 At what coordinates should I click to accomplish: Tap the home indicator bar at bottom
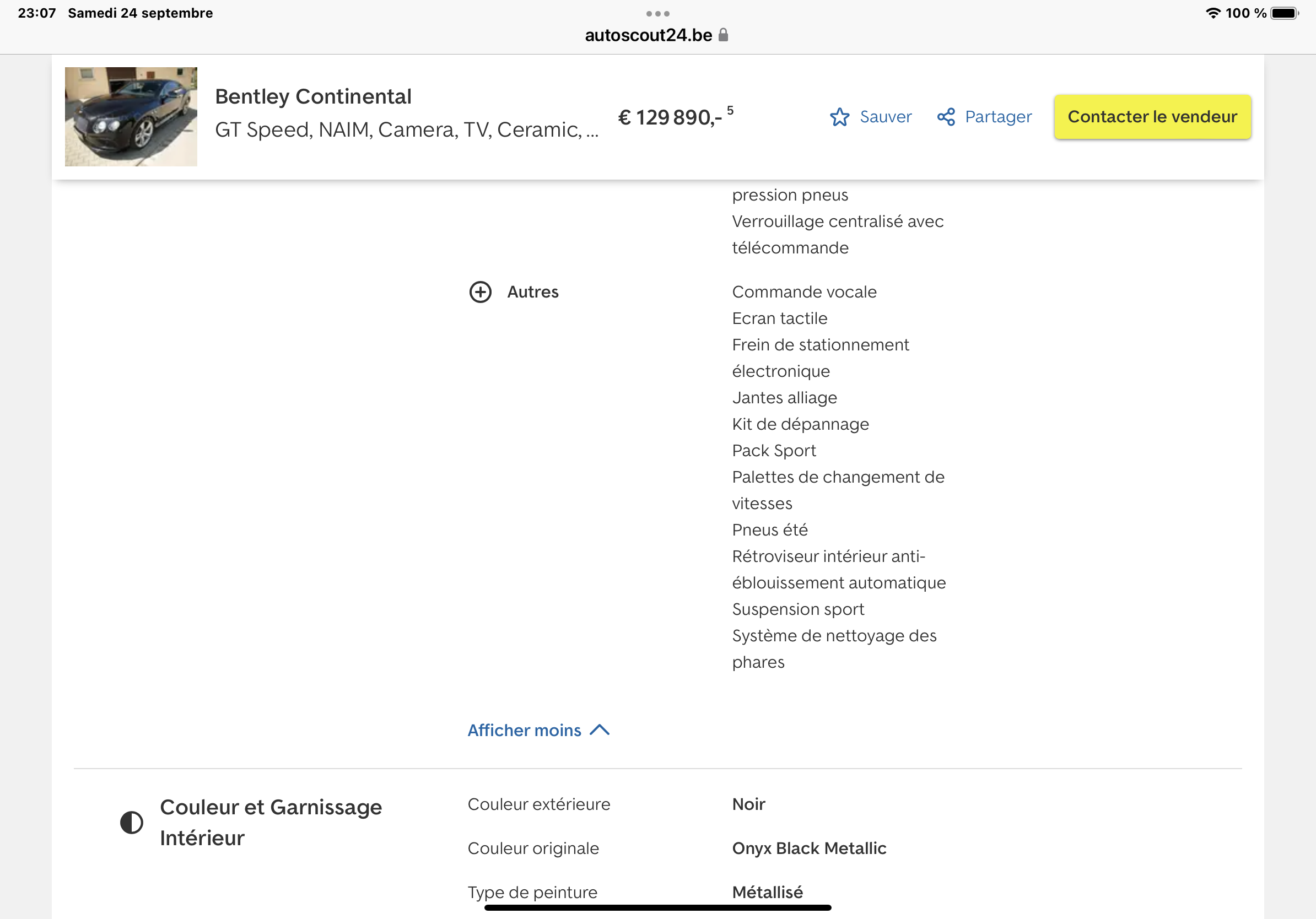[657, 907]
